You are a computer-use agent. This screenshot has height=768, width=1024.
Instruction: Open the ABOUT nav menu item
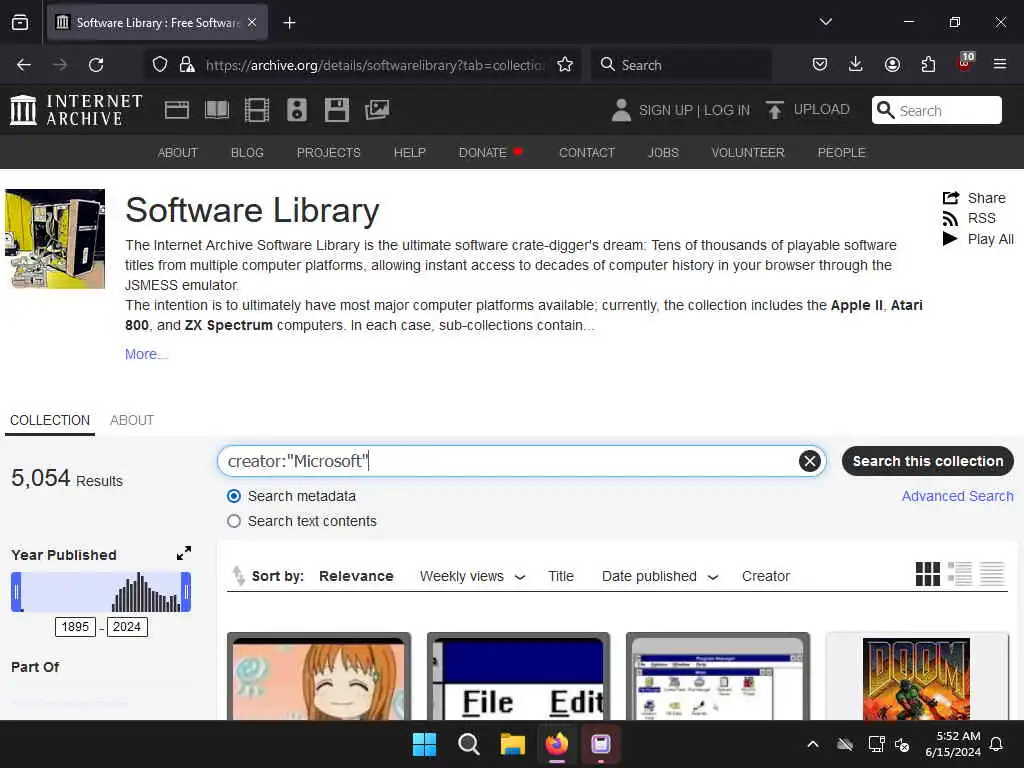coord(177,153)
